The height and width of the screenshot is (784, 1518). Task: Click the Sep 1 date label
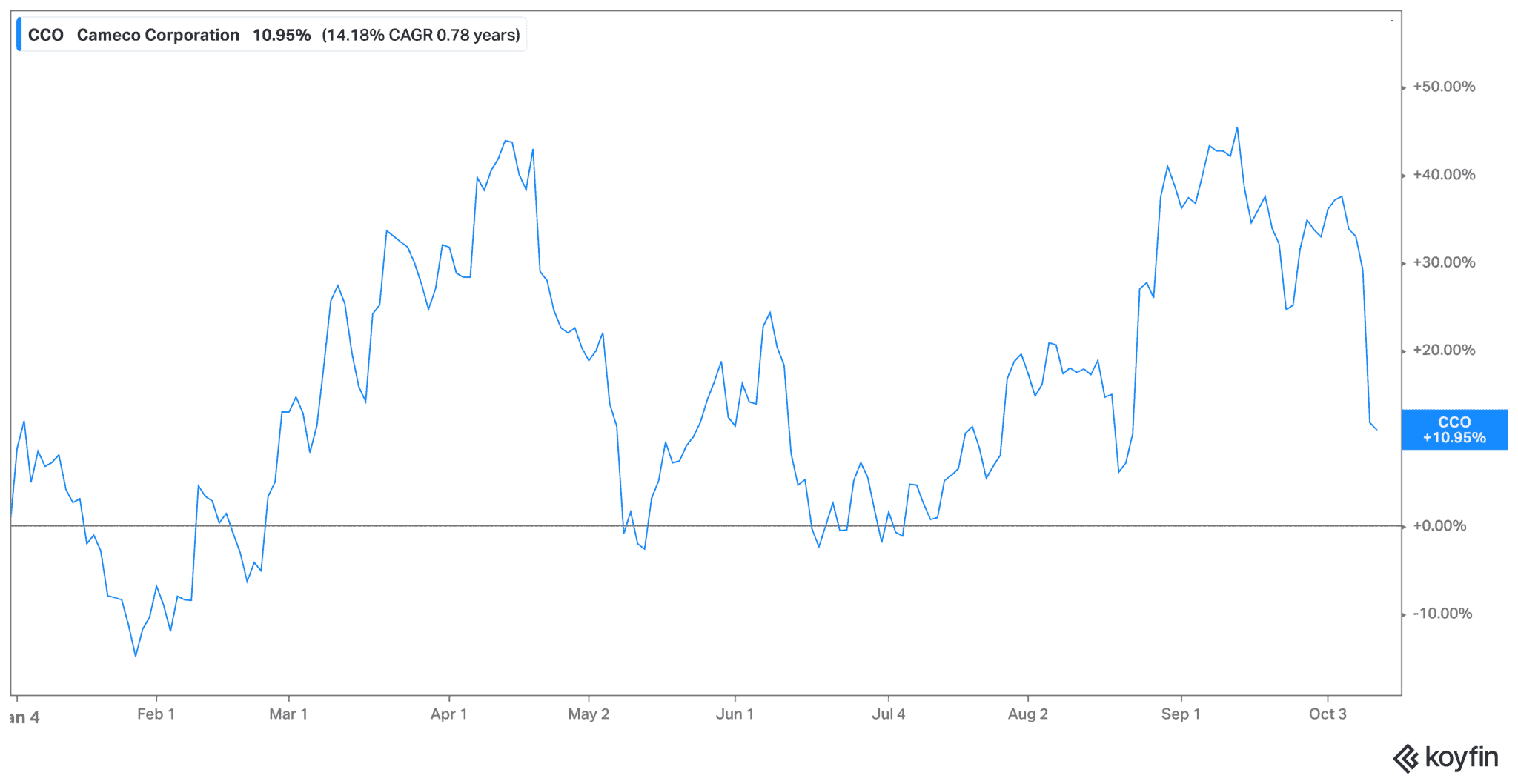point(1180,714)
